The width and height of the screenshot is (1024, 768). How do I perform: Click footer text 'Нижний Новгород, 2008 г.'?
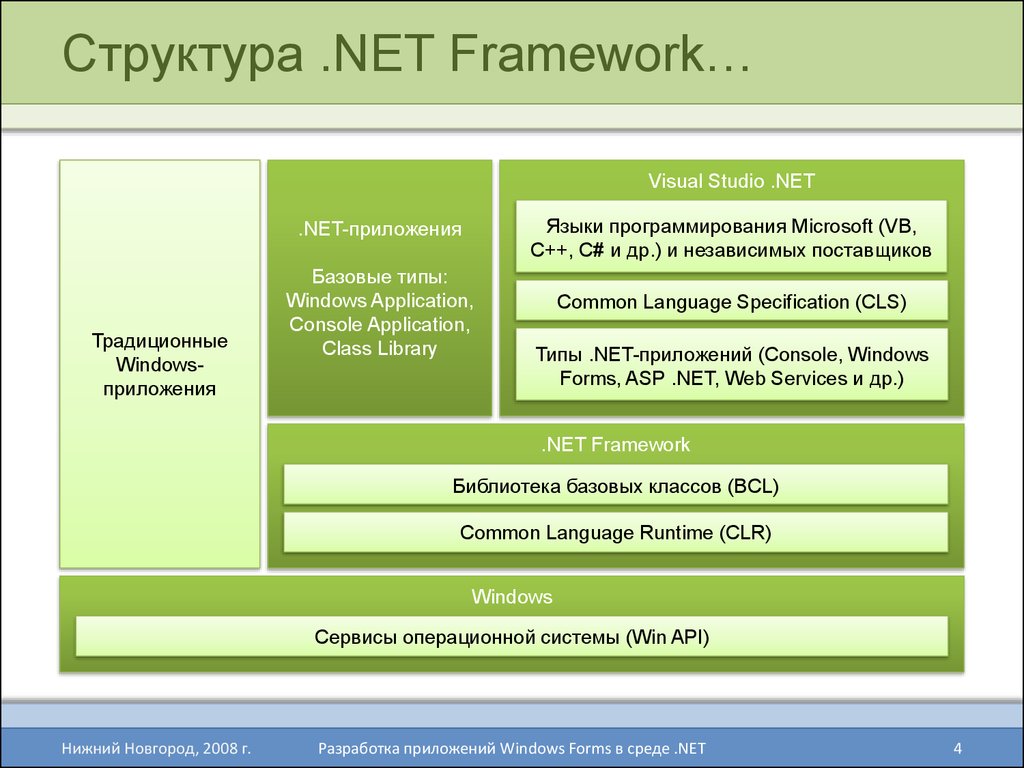coord(156,748)
